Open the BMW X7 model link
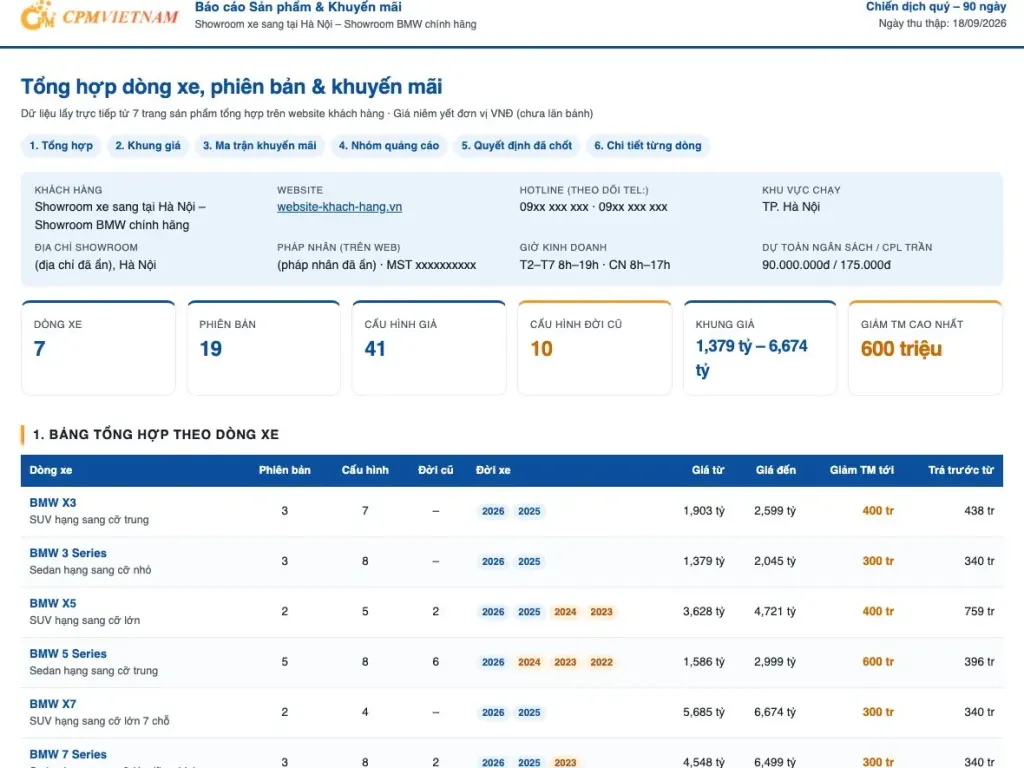The height and width of the screenshot is (768, 1024). tap(53, 704)
